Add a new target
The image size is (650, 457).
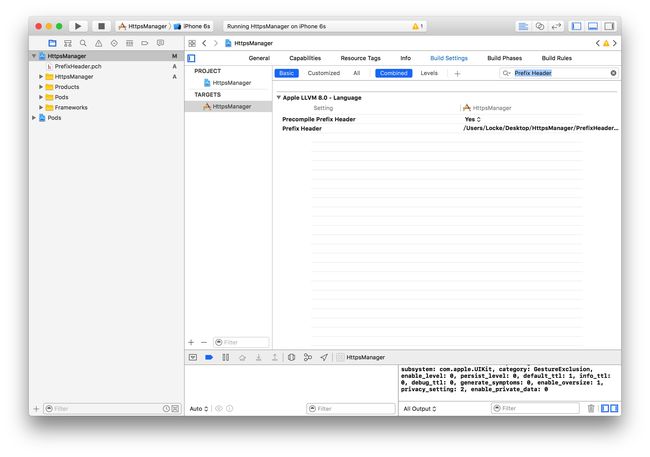[x=191, y=343]
